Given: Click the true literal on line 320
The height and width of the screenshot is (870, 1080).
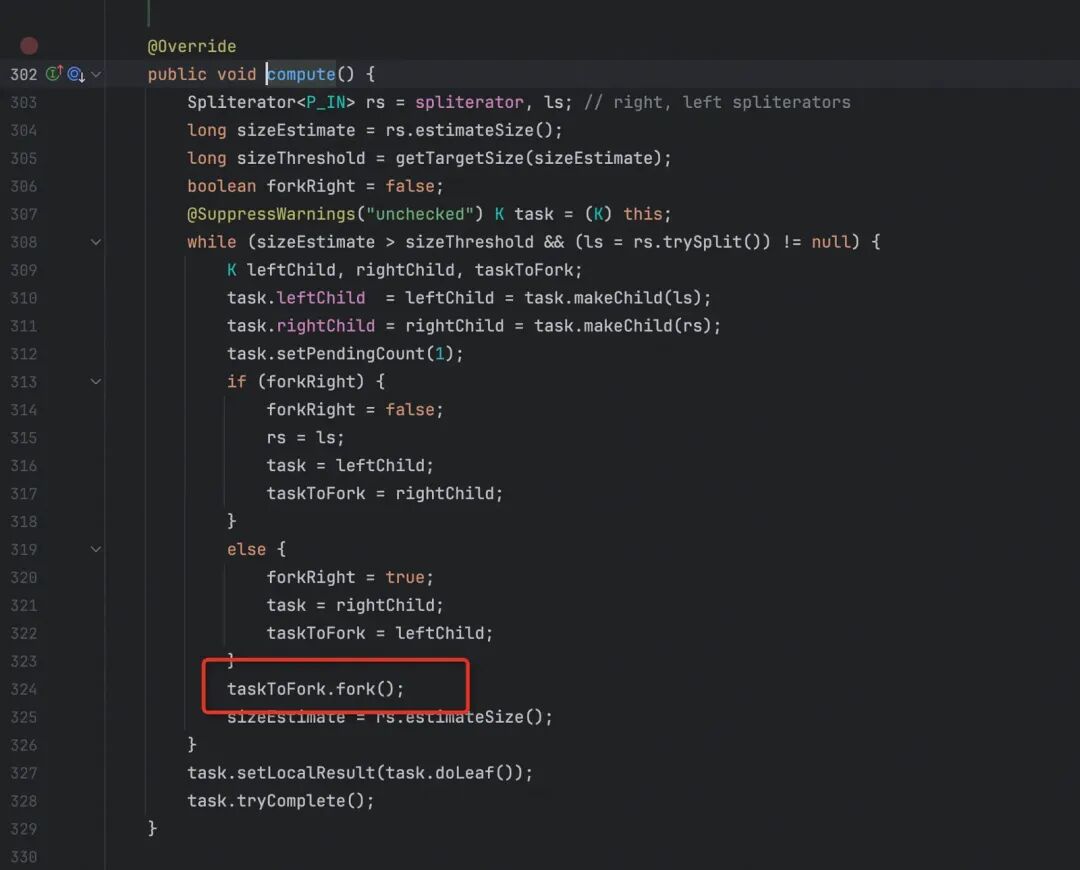Looking at the screenshot, I should [x=405, y=577].
